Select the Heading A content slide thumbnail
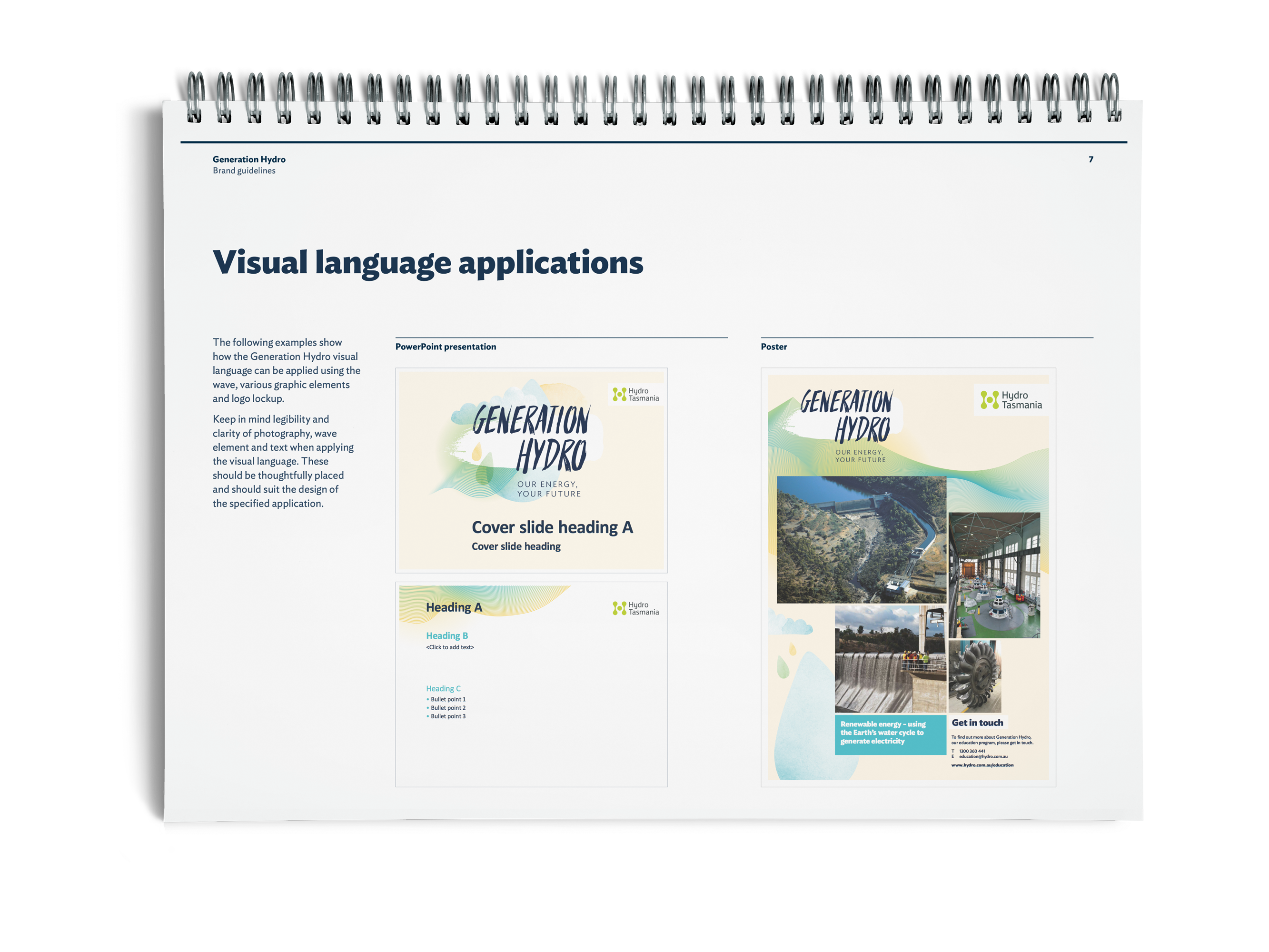This screenshot has height=952, width=1269. 531,684
